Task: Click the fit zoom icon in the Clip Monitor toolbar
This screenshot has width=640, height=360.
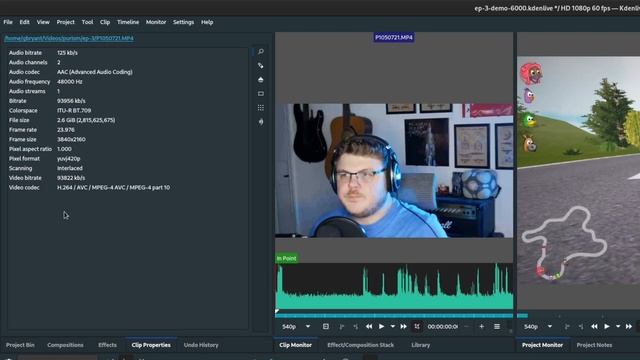Action: (325, 327)
